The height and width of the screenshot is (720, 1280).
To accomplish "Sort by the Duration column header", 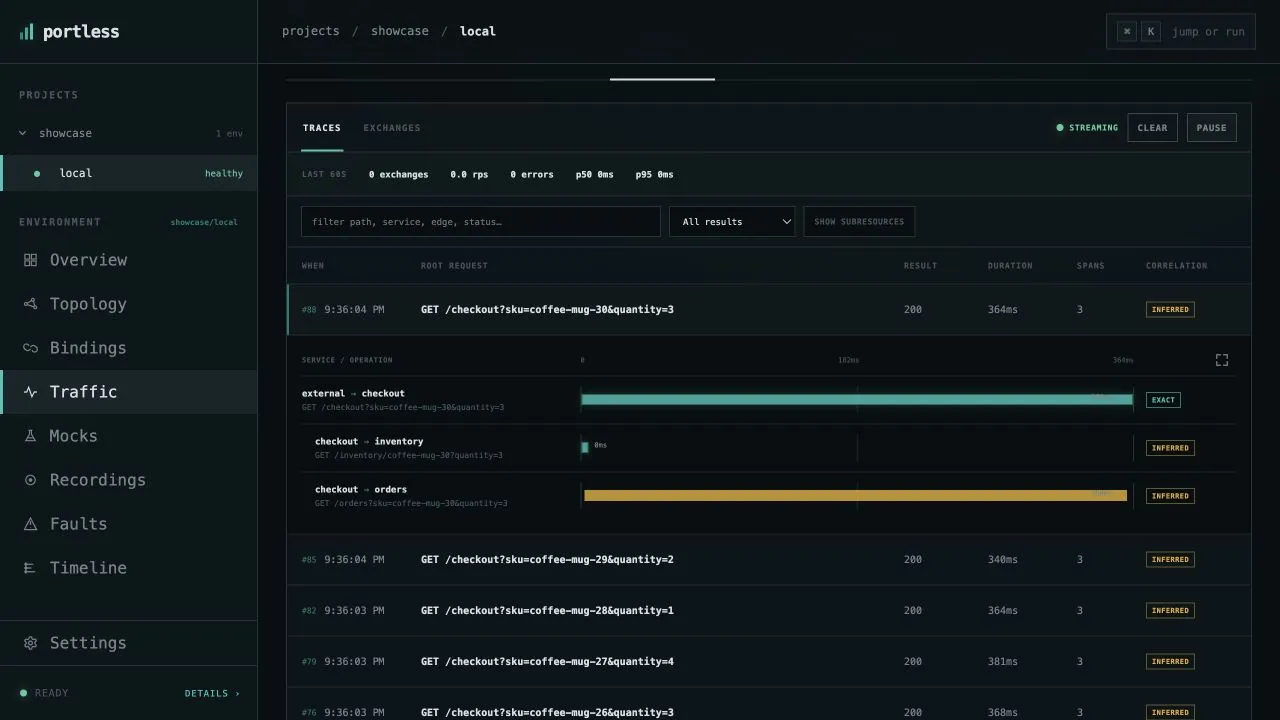I will [x=1010, y=266].
